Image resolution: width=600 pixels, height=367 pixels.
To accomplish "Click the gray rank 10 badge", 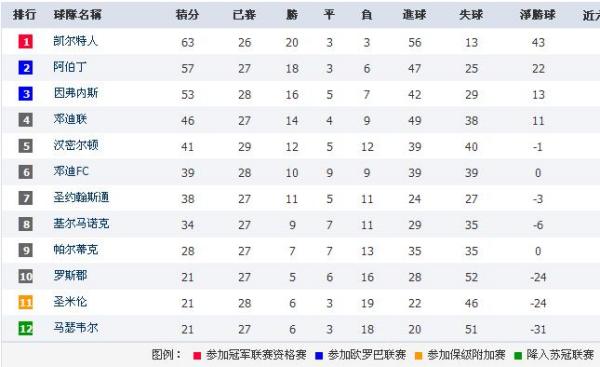I will [x=26, y=276].
